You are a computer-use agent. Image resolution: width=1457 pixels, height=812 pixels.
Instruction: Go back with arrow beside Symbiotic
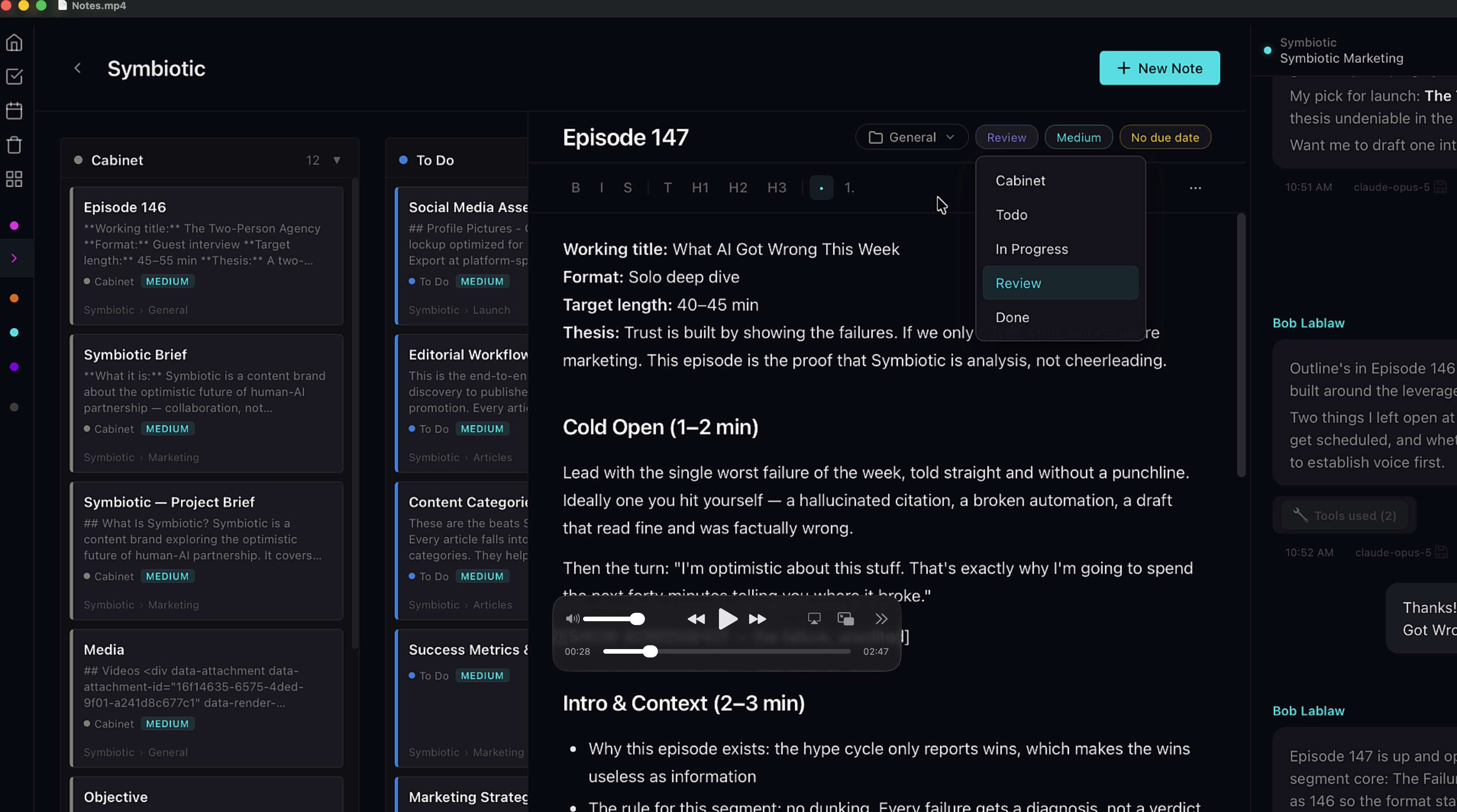(78, 68)
